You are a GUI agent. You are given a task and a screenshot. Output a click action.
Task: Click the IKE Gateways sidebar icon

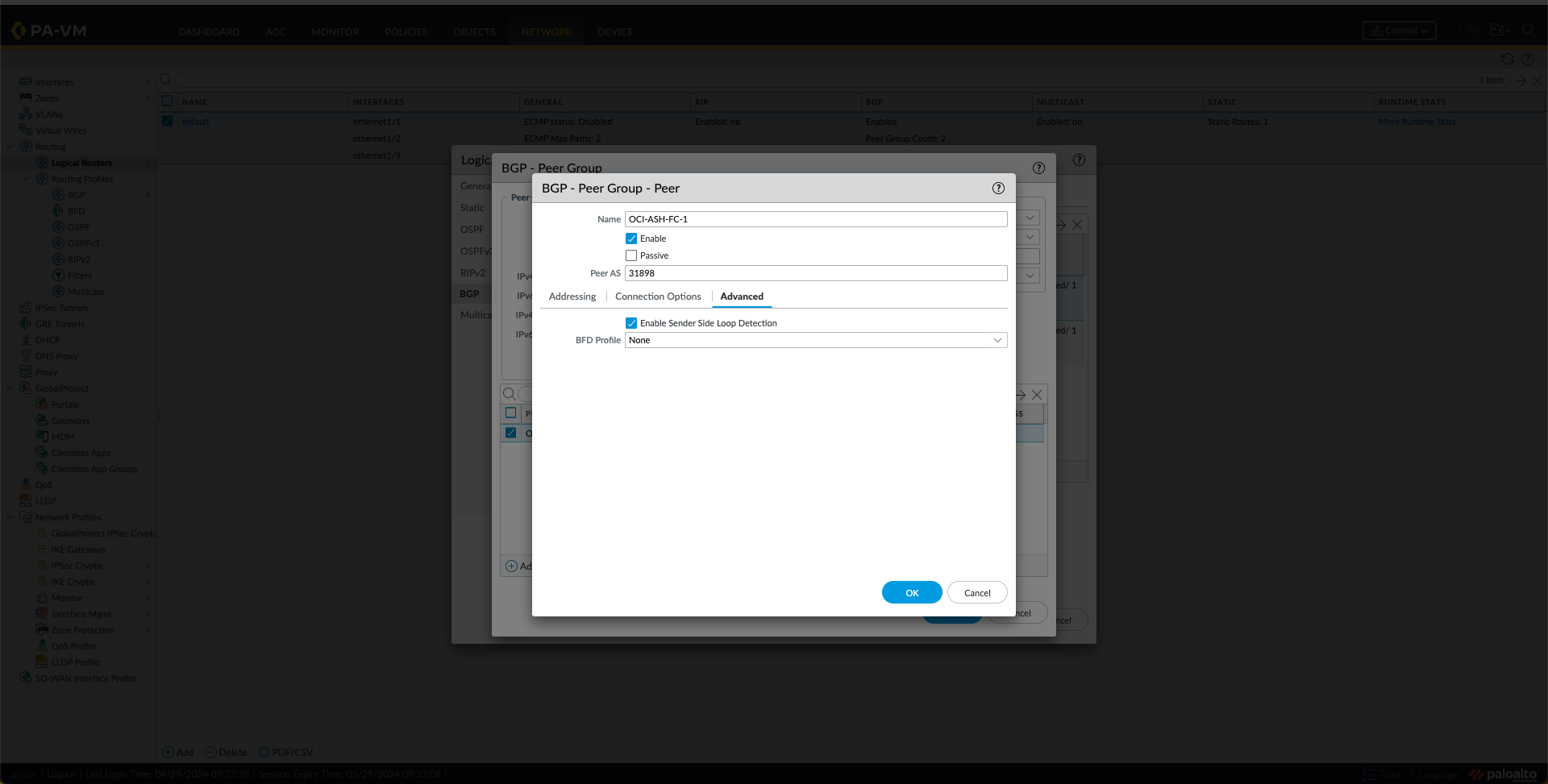click(42, 549)
